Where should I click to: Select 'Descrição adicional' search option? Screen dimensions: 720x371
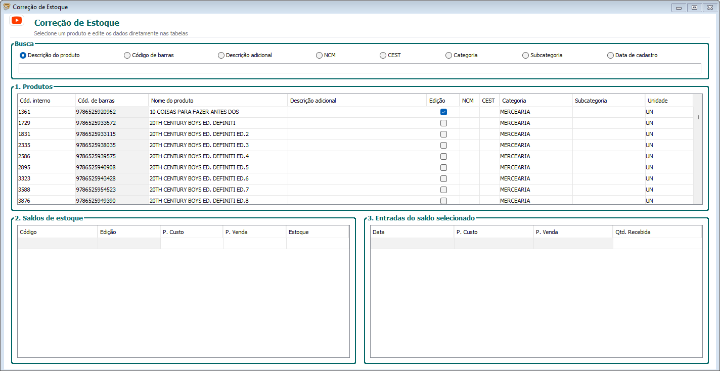[x=245, y=55]
